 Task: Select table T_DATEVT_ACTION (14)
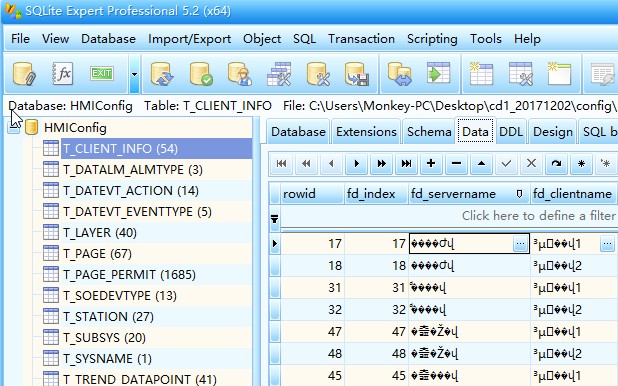(131, 190)
